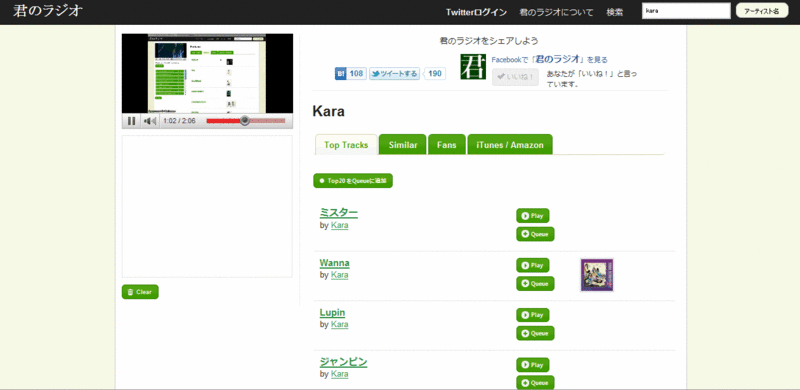This screenshot has width=800, height=390.
Task: Play the Wanna track
Action: pyautogui.click(x=533, y=265)
